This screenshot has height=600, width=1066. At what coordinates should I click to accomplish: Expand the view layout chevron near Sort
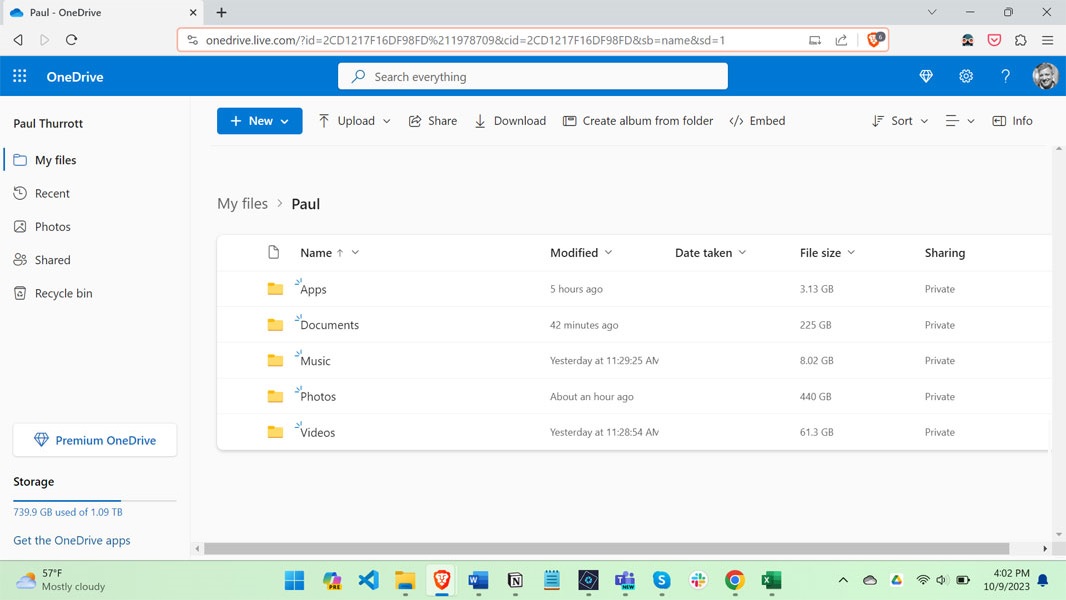[970, 120]
